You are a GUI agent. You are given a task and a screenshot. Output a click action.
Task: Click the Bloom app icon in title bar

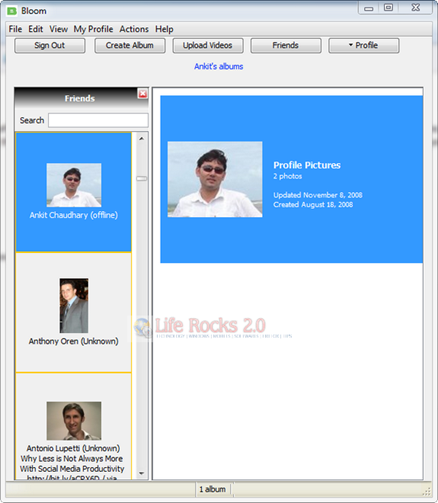(x=12, y=11)
